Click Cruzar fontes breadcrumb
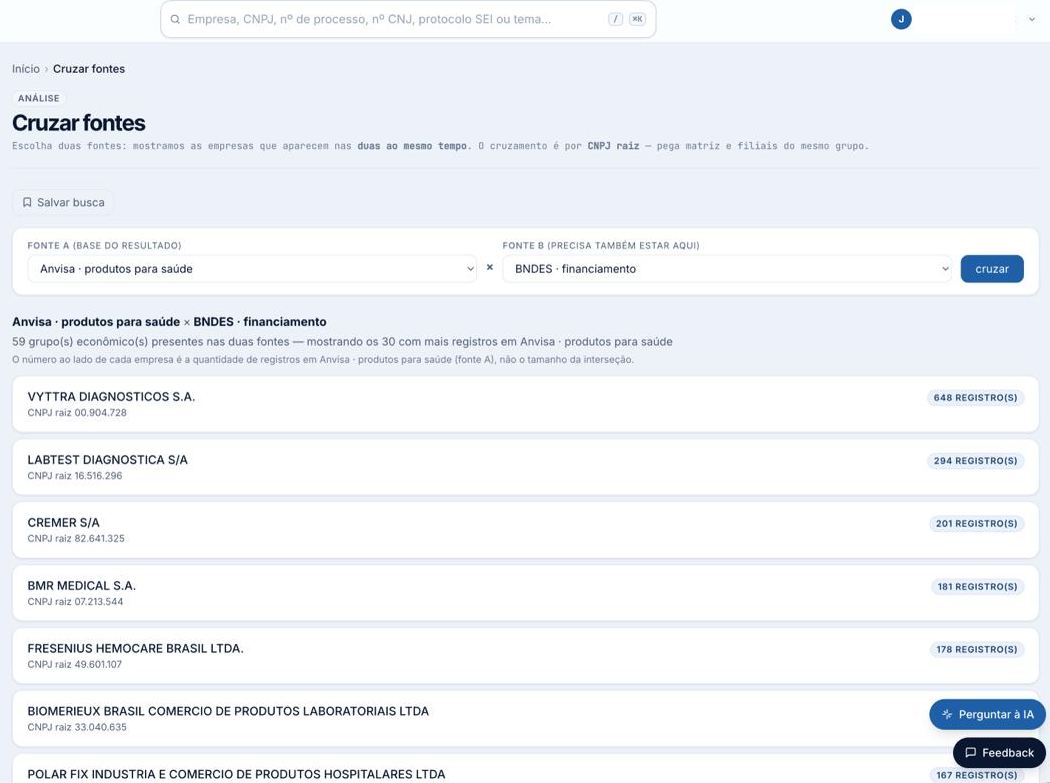This screenshot has height=783, width=1050. click(89, 69)
